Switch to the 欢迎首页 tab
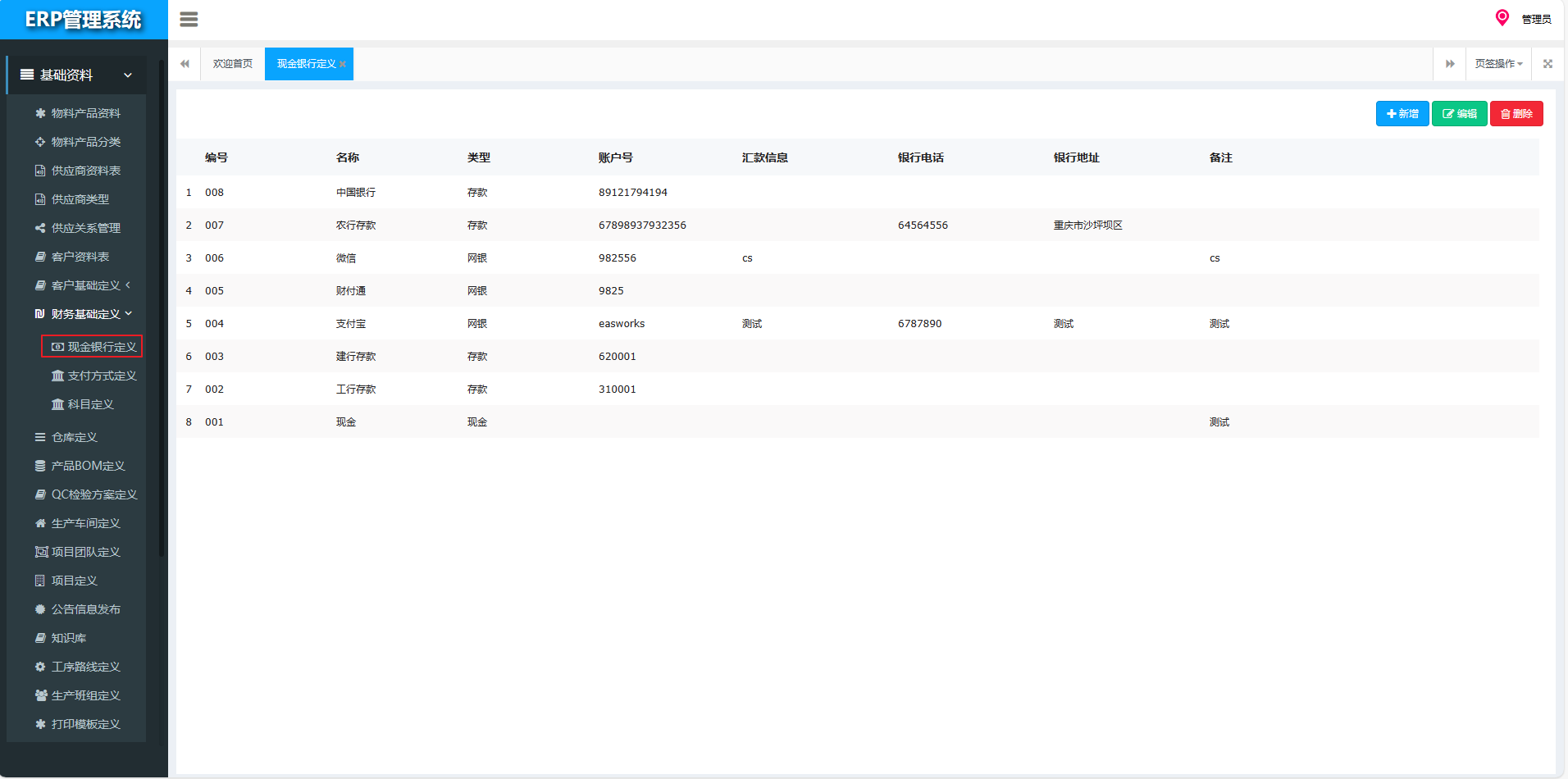The image size is (1568, 779). tap(233, 64)
